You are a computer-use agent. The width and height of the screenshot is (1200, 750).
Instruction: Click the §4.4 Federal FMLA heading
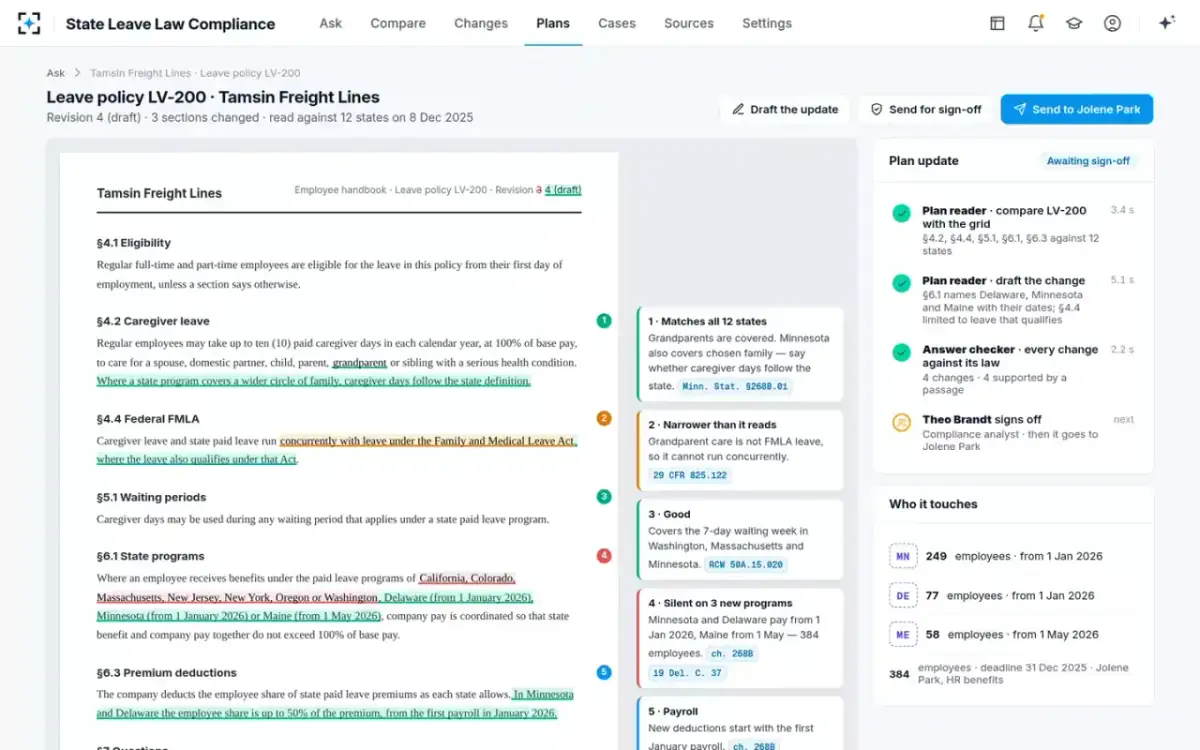(148, 418)
